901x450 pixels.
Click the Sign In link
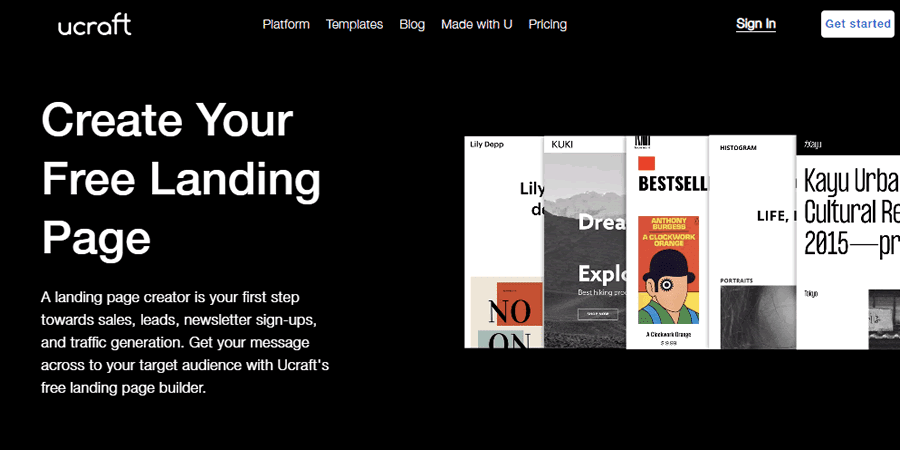[x=756, y=24]
